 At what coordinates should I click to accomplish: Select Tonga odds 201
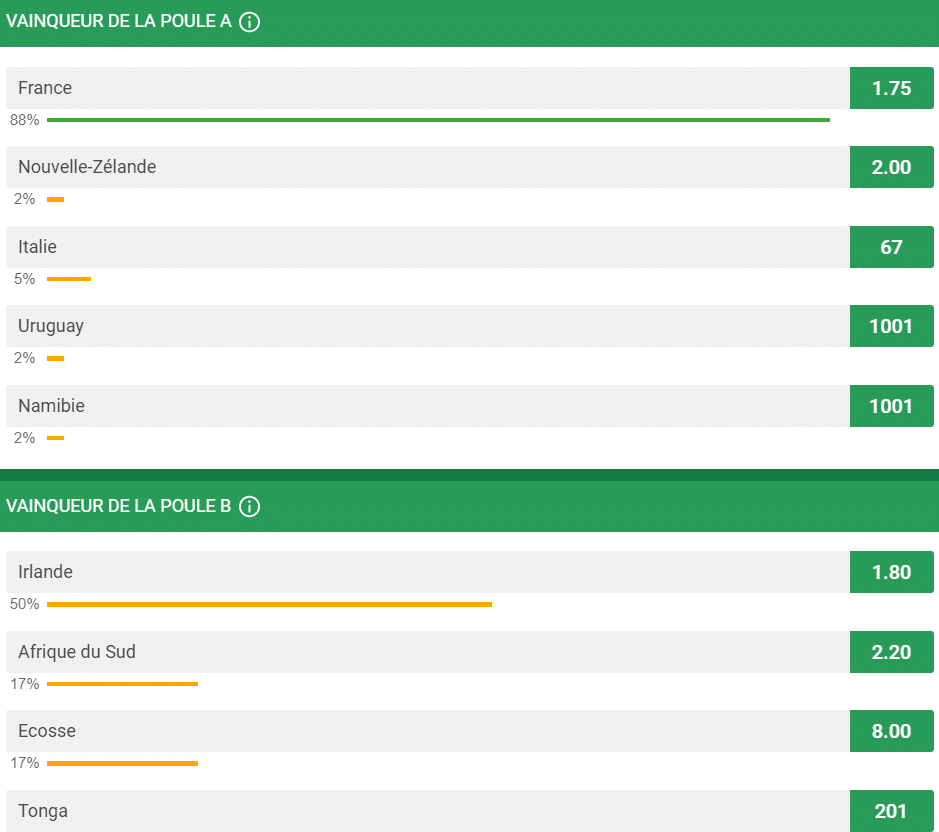[891, 811]
